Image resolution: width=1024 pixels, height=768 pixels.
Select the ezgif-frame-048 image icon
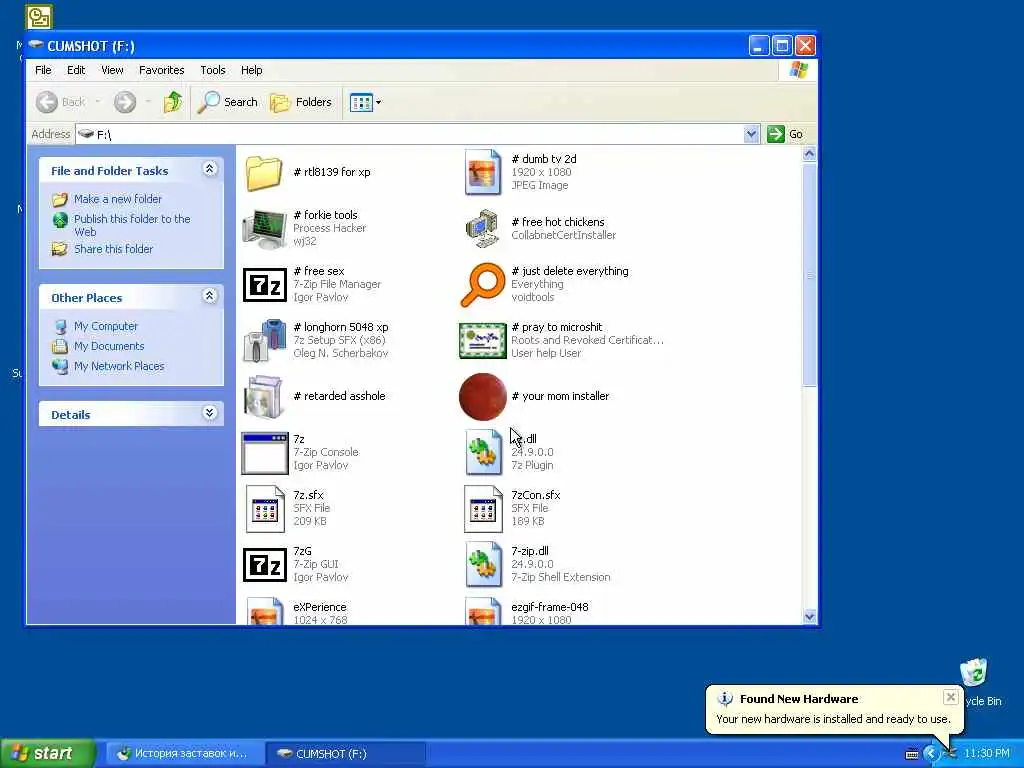point(483,611)
